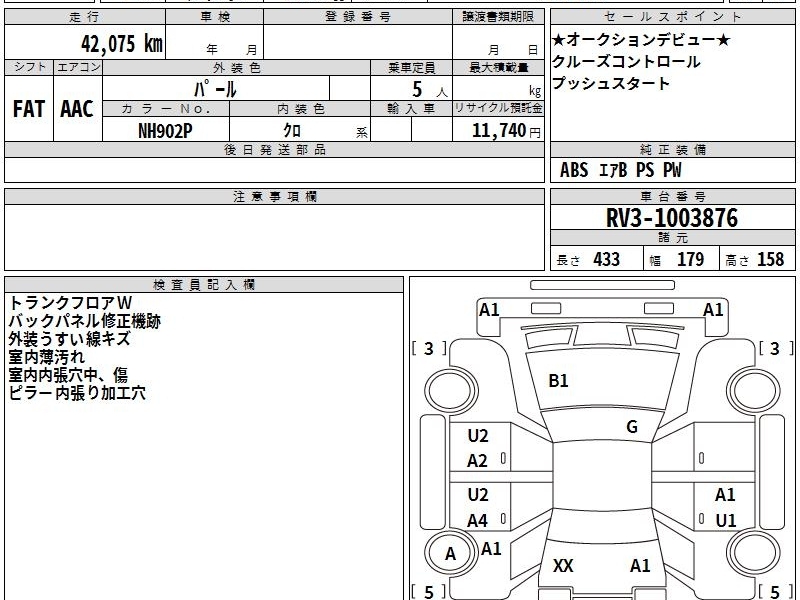Click the exterior color value 'パール'
800x600 pixels.
pyautogui.click(x=215, y=90)
